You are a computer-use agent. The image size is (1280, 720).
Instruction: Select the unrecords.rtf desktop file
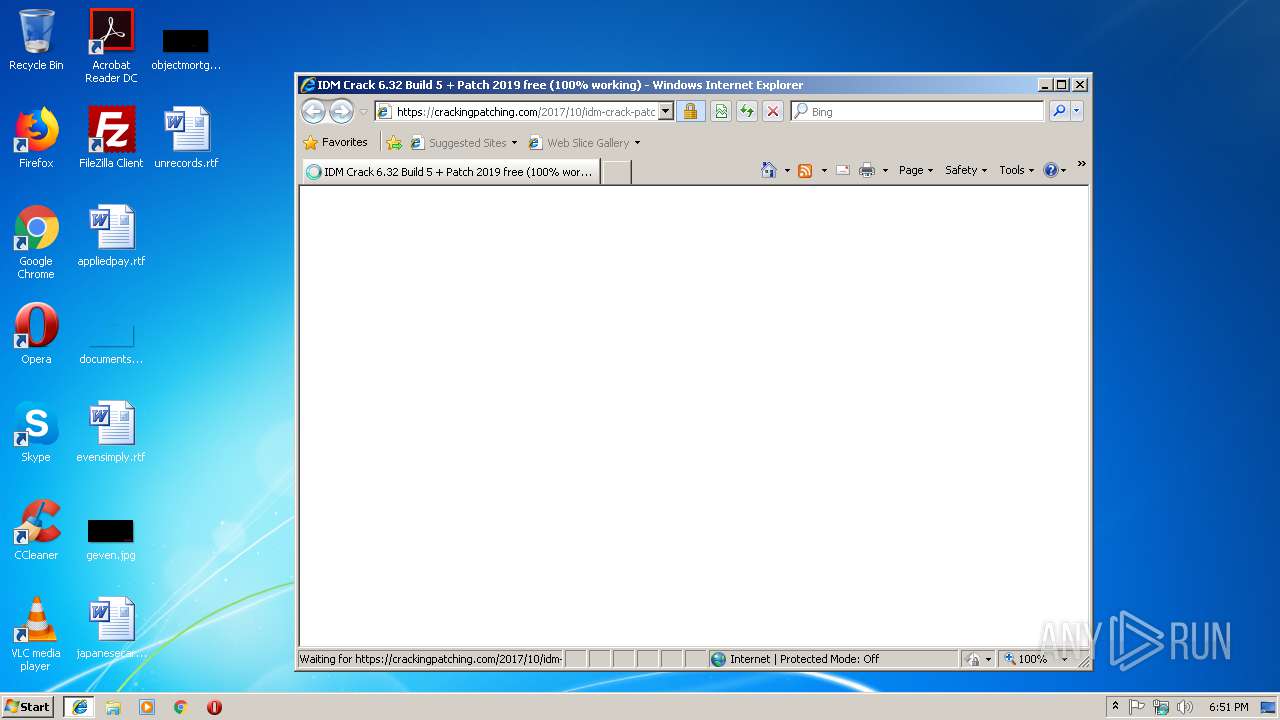pyautogui.click(x=186, y=137)
